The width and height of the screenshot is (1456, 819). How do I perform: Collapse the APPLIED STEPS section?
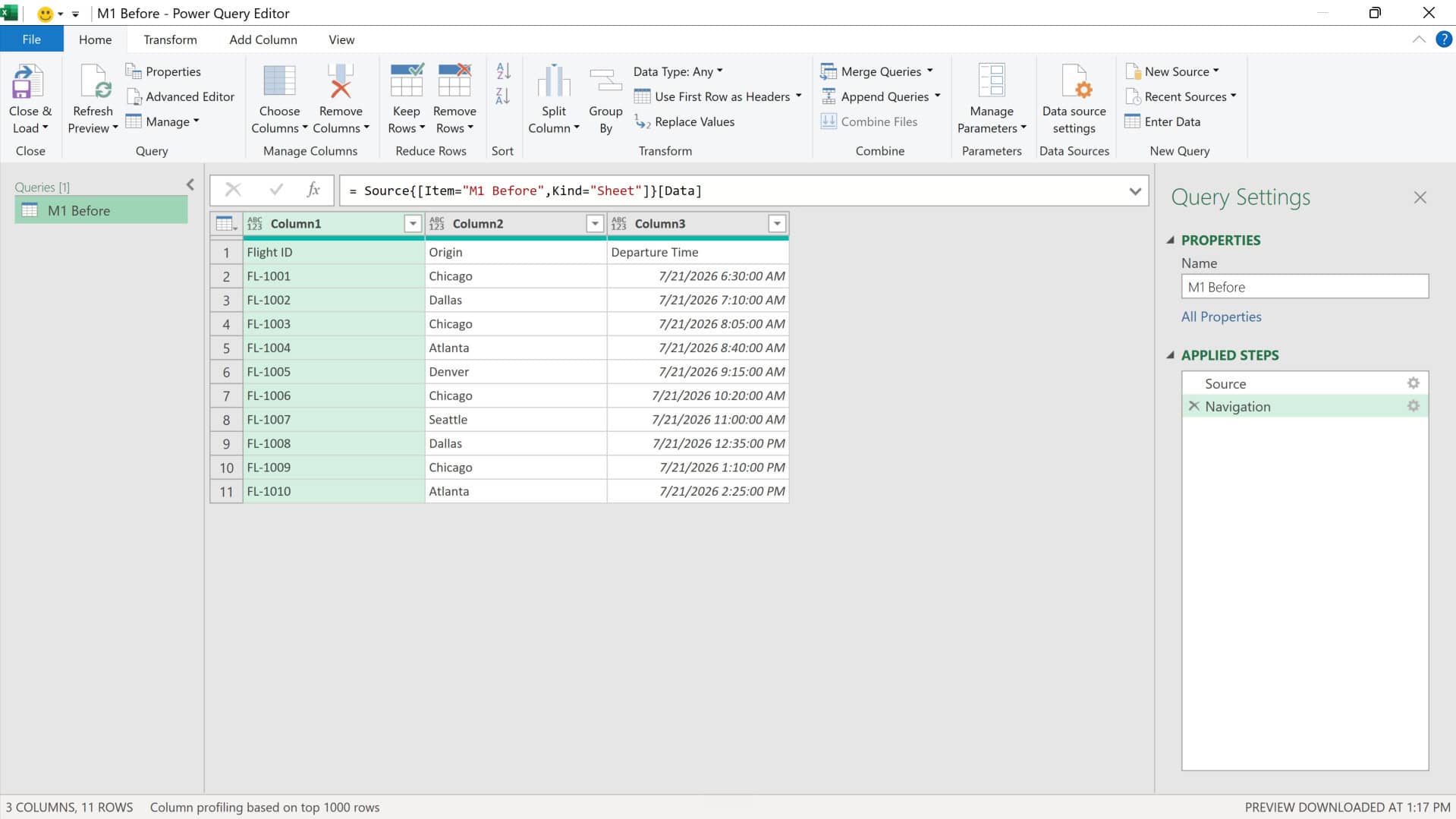click(x=1170, y=355)
